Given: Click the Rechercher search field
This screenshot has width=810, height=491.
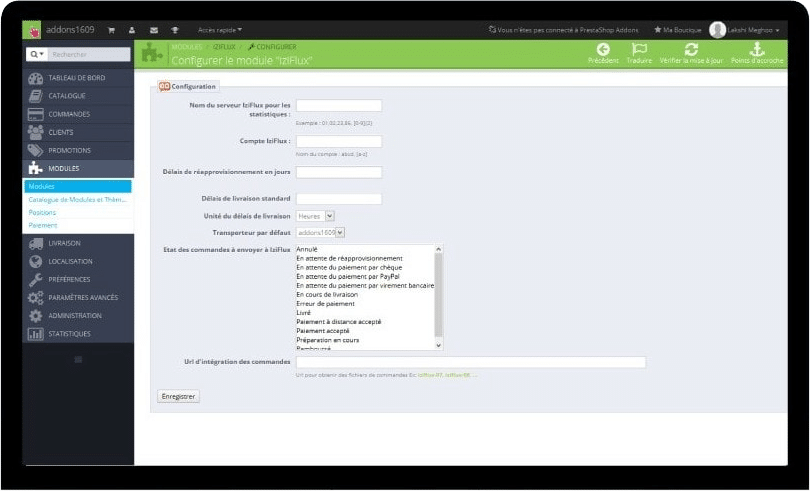Looking at the screenshot, I should pos(89,54).
